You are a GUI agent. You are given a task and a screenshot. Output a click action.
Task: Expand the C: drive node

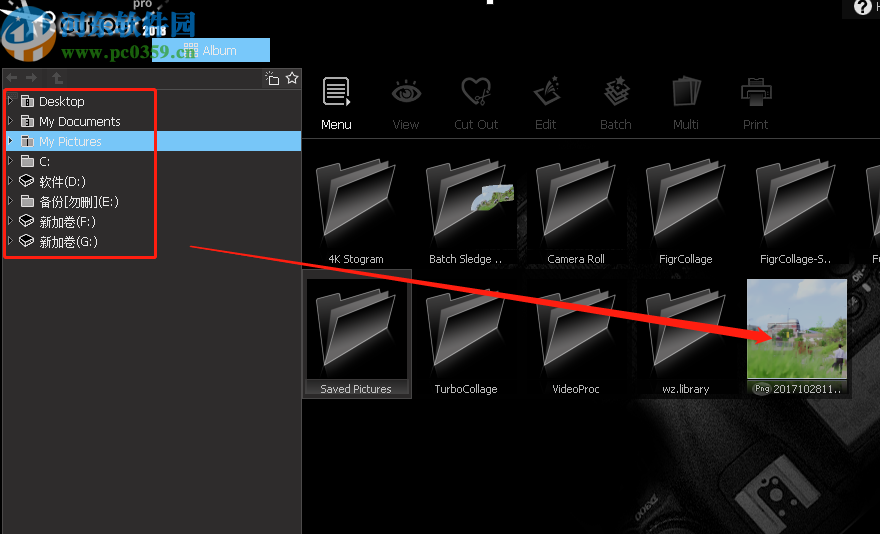click(x=11, y=161)
